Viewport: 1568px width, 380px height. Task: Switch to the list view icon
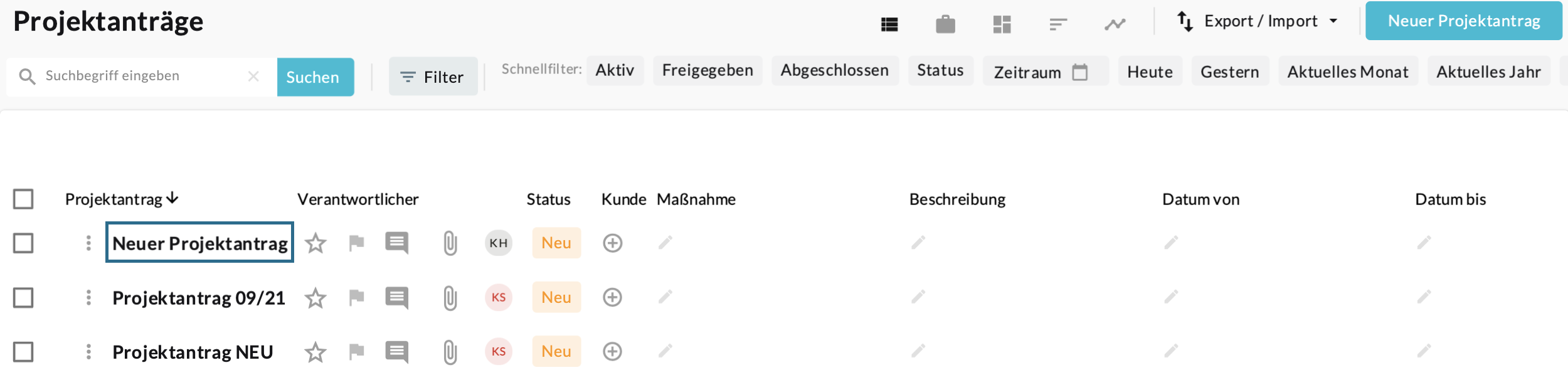[889, 24]
